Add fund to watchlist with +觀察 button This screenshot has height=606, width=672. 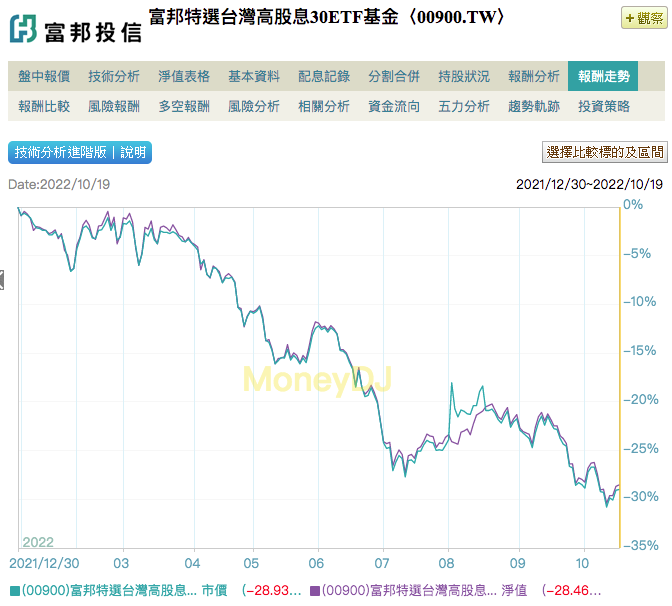(x=644, y=18)
